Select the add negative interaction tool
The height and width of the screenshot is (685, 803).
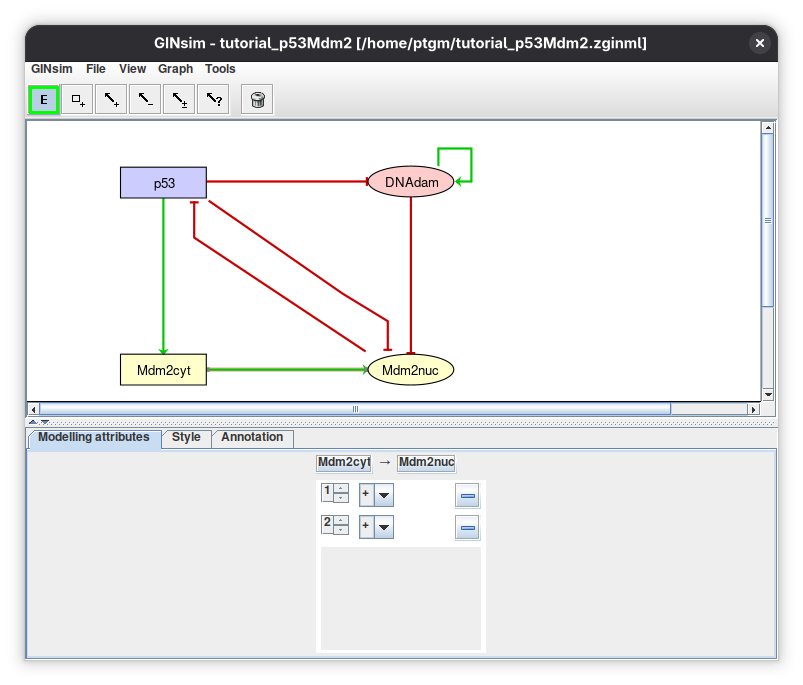(145, 99)
